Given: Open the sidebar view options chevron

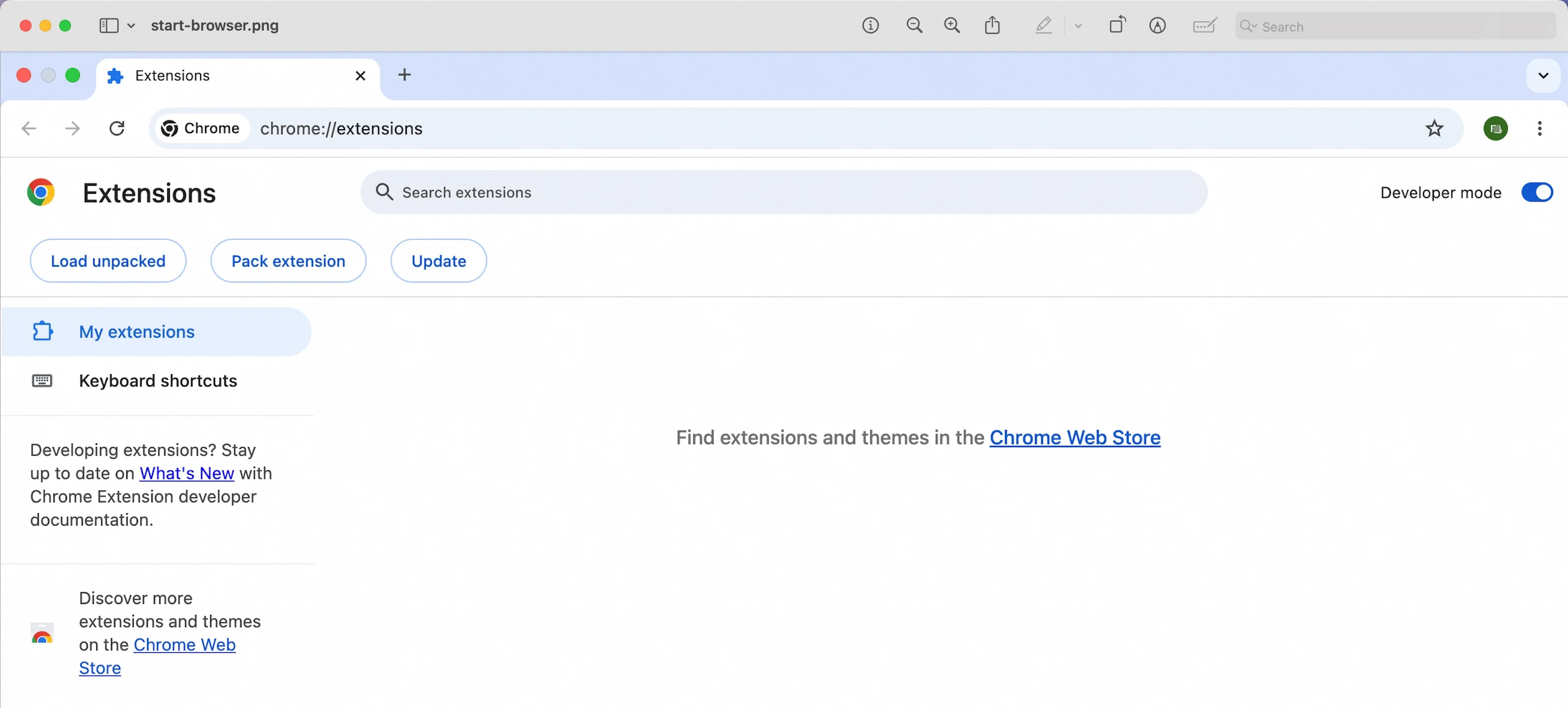Looking at the screenshot, I should tap(131, 26).
